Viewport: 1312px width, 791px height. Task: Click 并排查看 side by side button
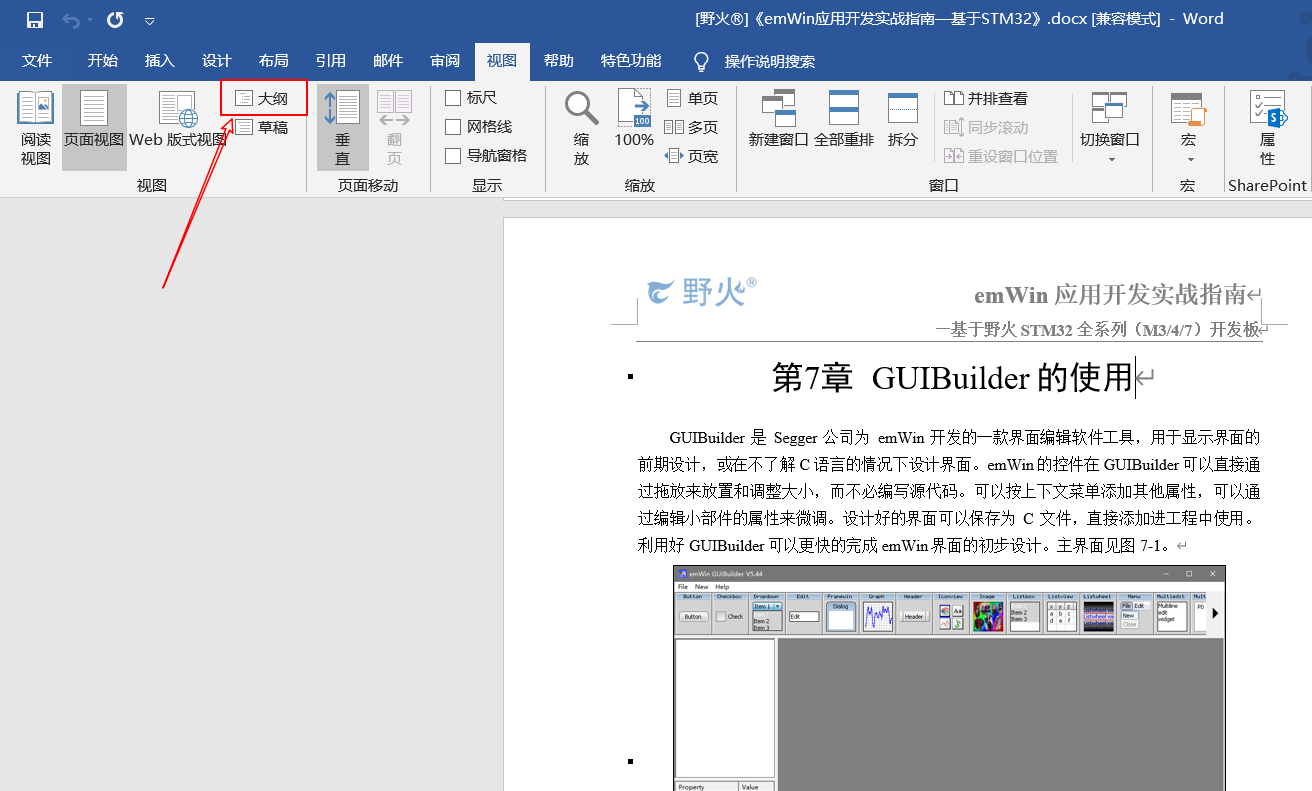(987, 98)
